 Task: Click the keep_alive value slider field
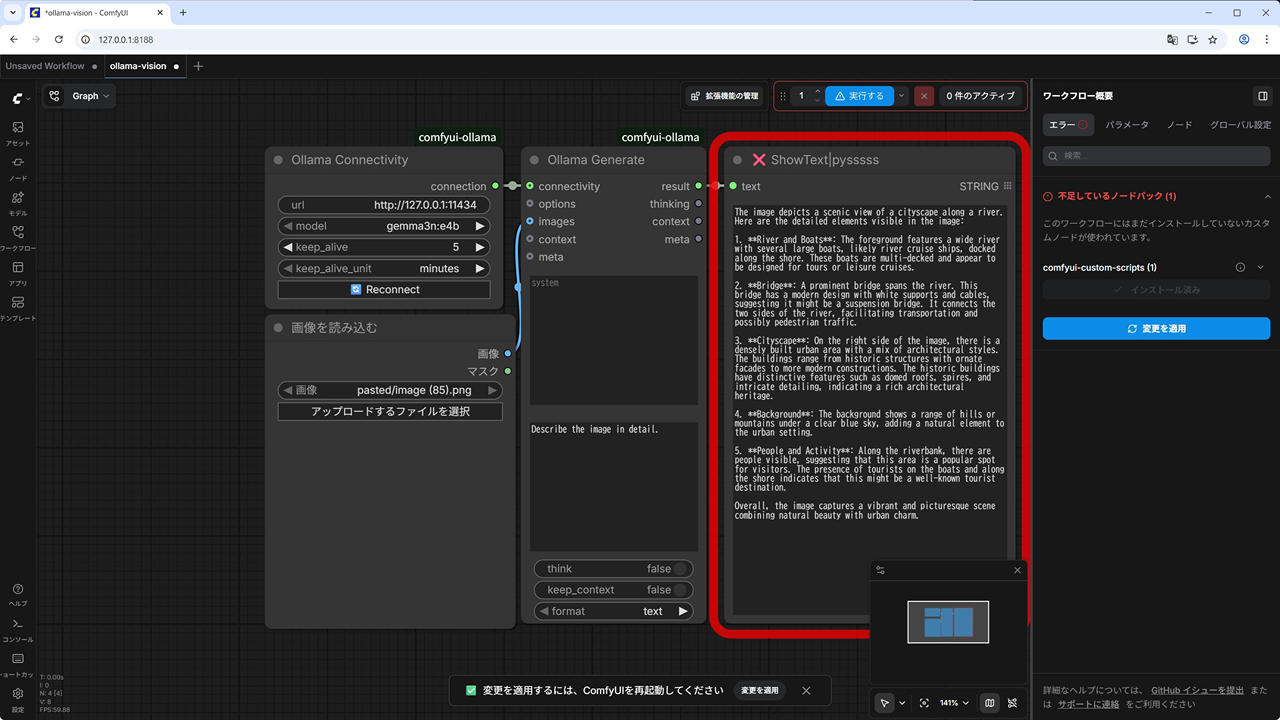[384, 247]
